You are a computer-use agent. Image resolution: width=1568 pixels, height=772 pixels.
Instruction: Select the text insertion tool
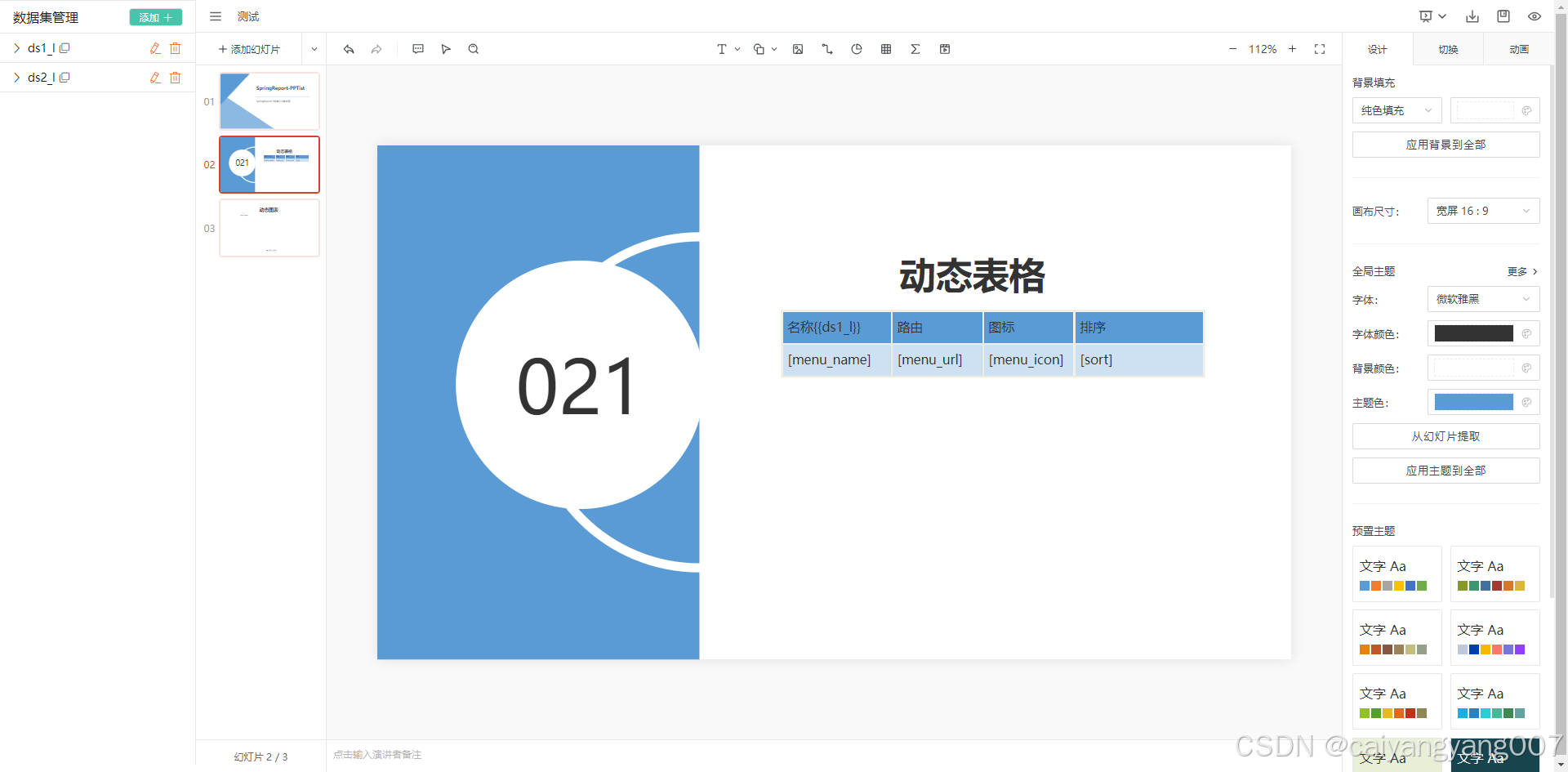[724, 49]
